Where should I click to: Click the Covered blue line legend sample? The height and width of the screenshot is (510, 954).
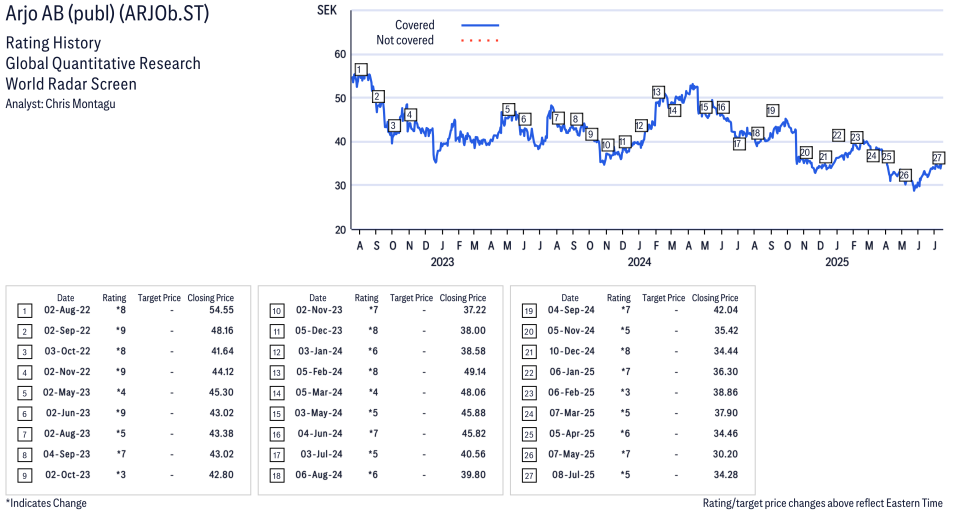[480, 26]
